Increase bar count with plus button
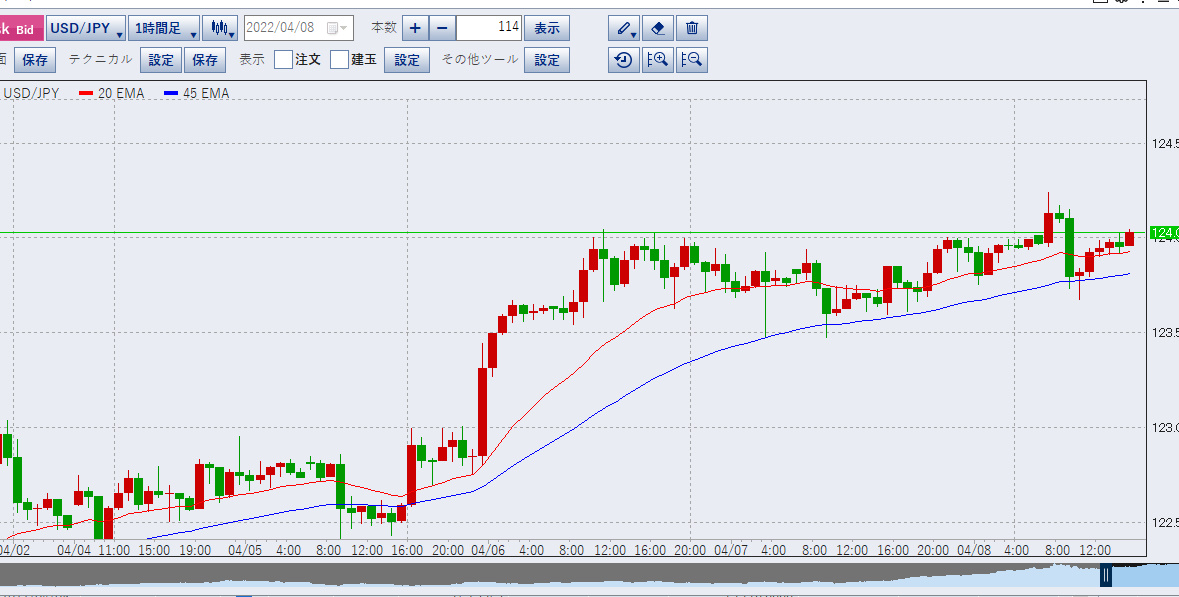Viewport: 1179px width, 597px height. (x=415, y=28)
